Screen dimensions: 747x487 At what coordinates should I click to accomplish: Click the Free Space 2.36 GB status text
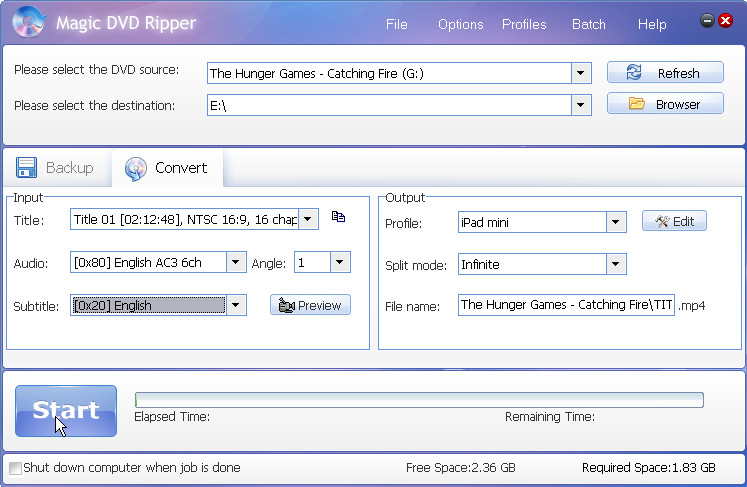pyautogui.click(x=461, y=468)
